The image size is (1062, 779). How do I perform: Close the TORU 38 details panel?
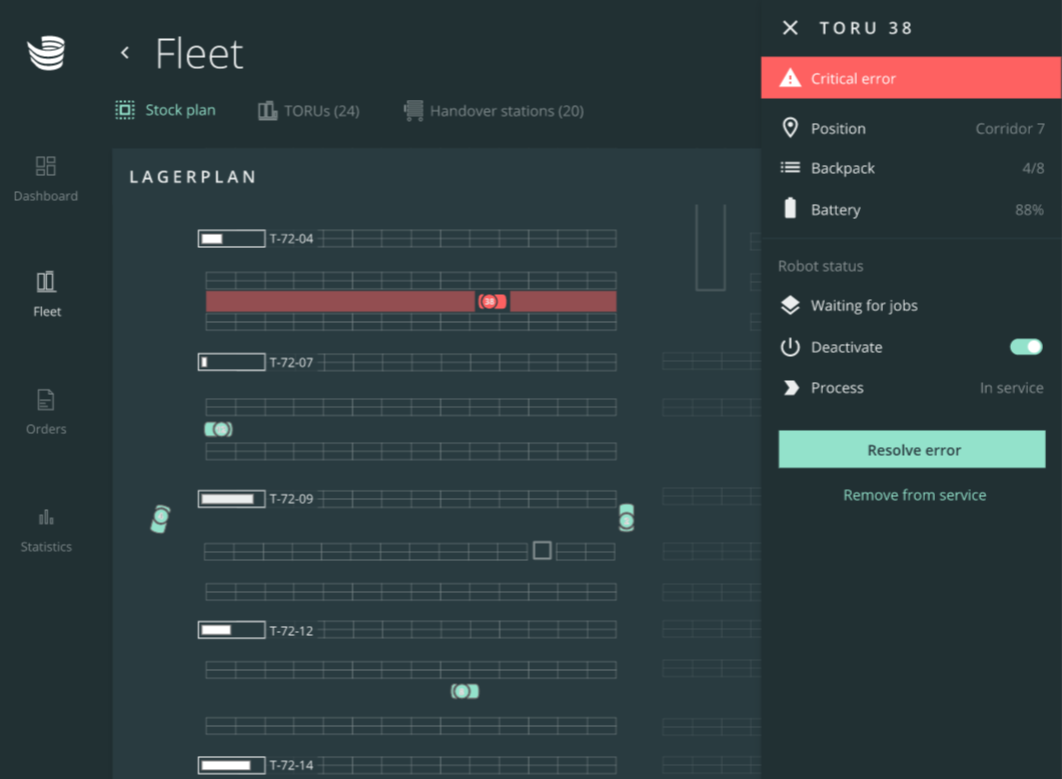point(790,28)
